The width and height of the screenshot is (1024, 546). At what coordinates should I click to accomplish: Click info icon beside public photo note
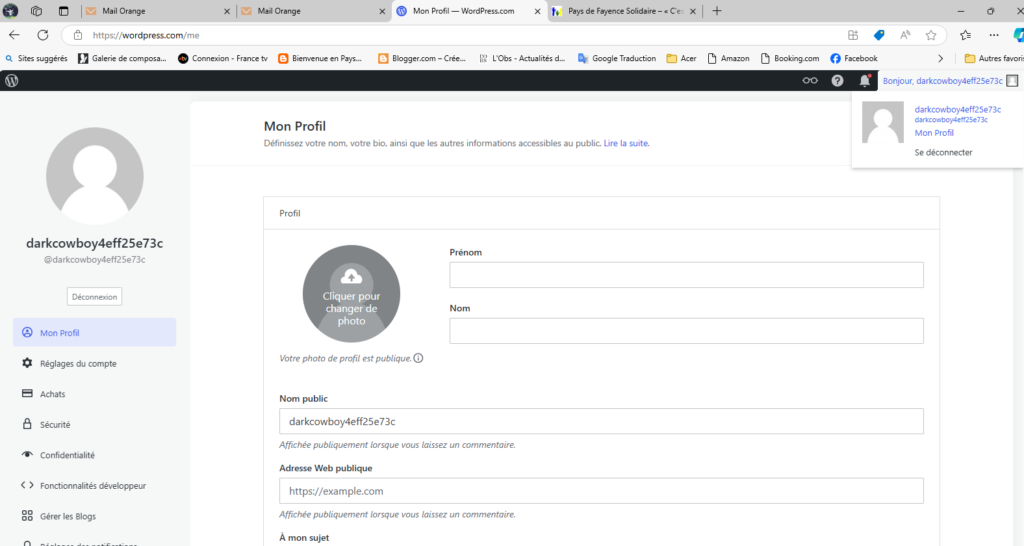pyautogui.click(x=418, y=358)
